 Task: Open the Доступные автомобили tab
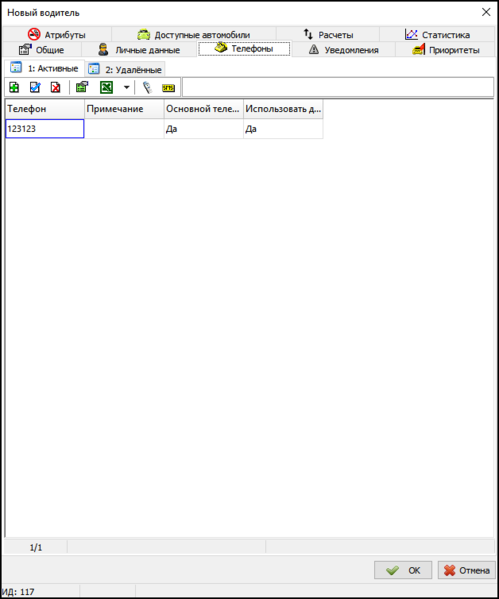[194, 35]
